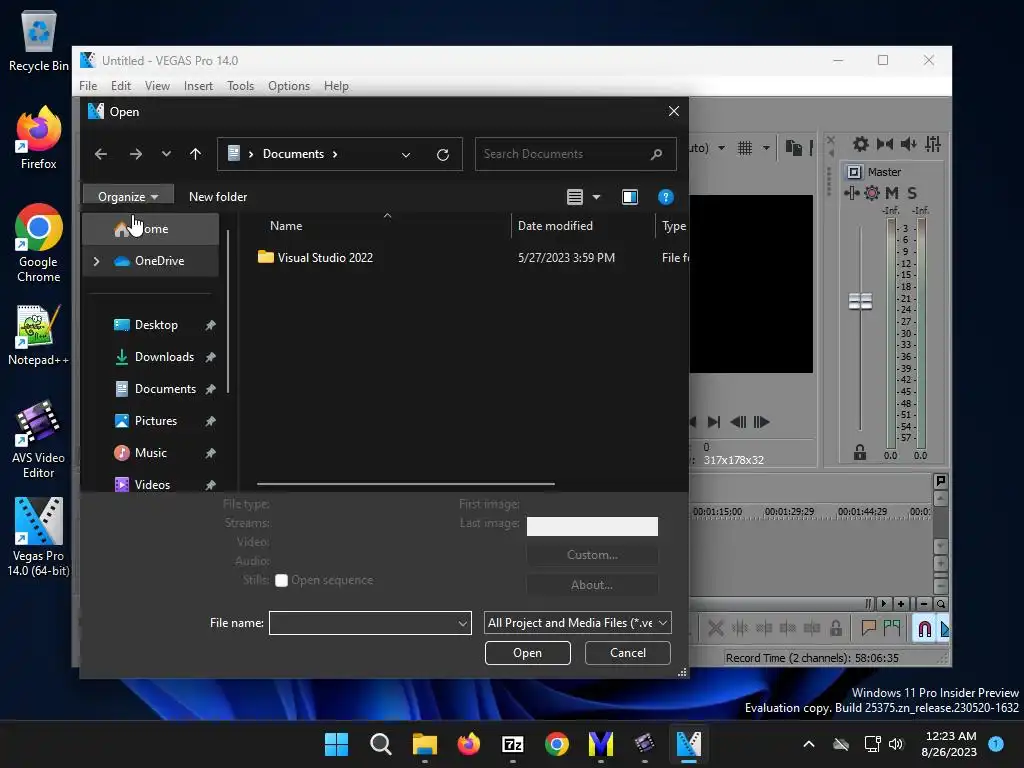1024x768 pixels.
Task: Click the Master automation settings icon
Action: pyautogui.click(x=852, y=193)
